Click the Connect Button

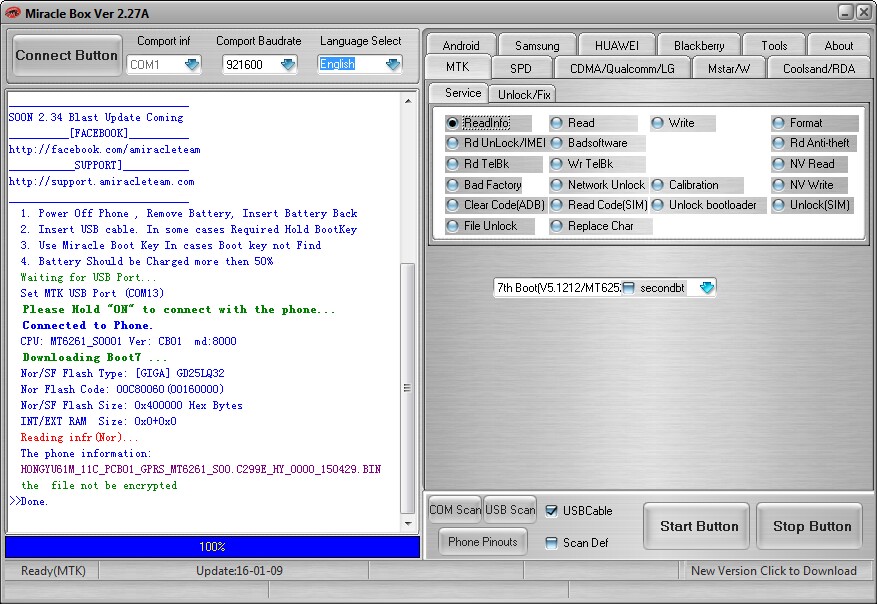click(x=67, y=55)
